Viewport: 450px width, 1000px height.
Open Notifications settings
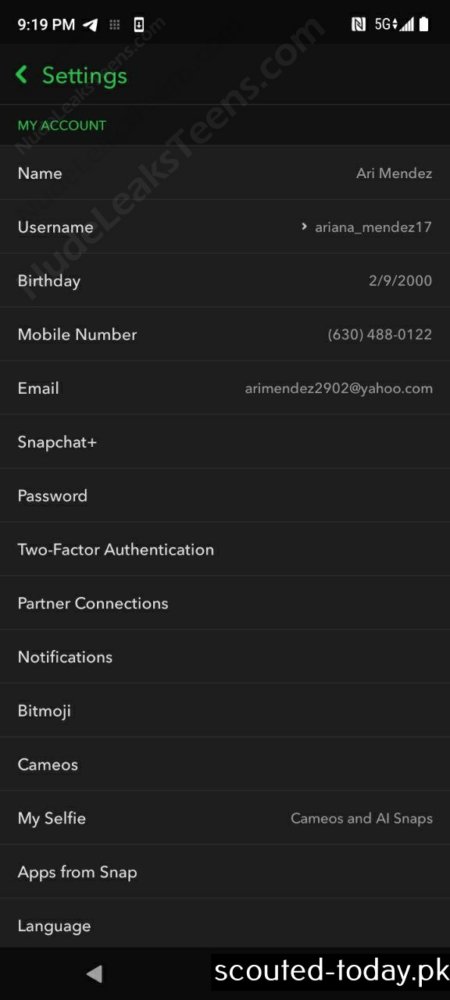tap(225, 656)
